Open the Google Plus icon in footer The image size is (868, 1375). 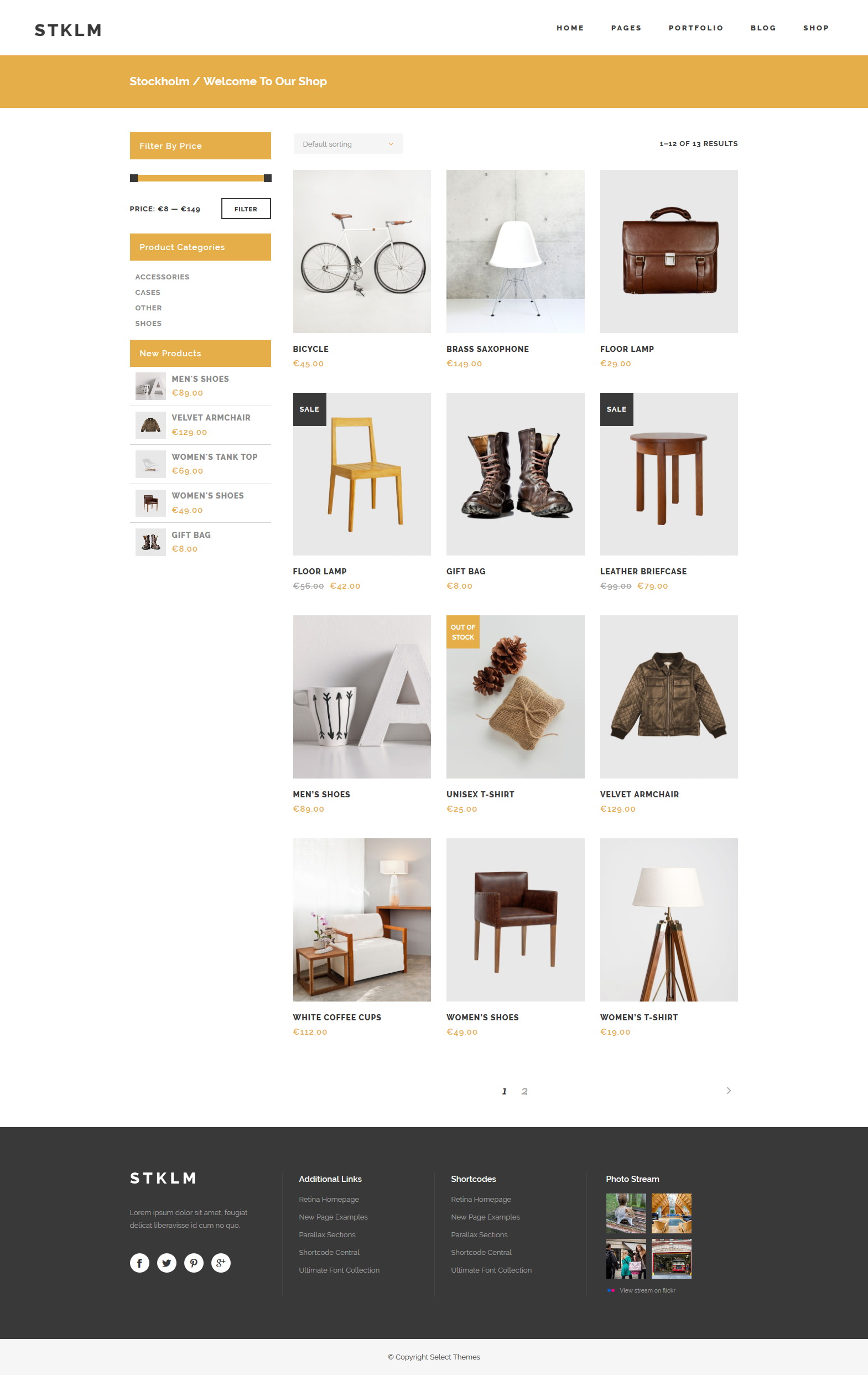click(x=221, y=1263)
